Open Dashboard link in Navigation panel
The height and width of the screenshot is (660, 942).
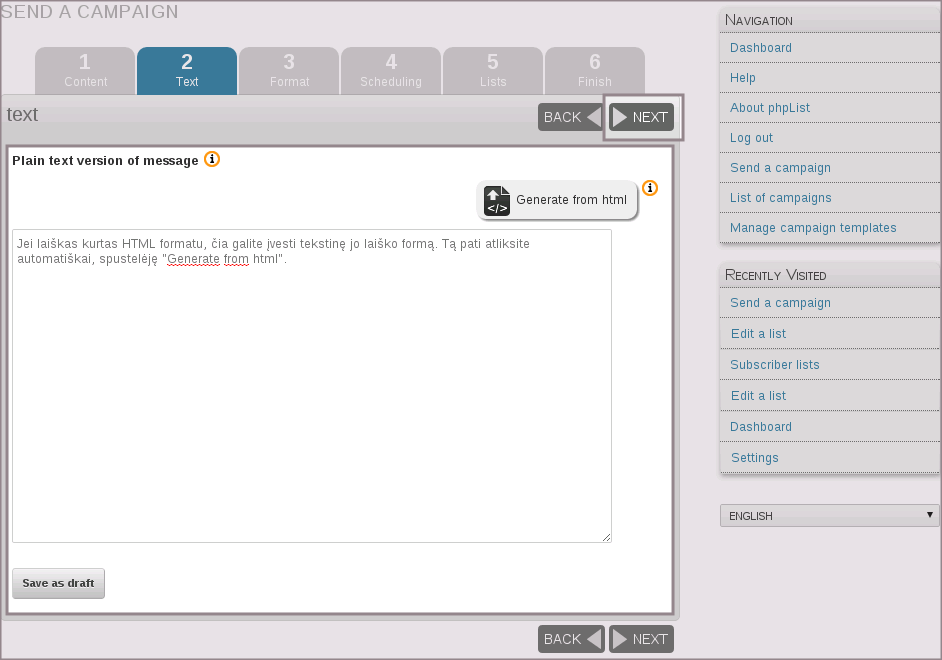(x=761, y=48)
